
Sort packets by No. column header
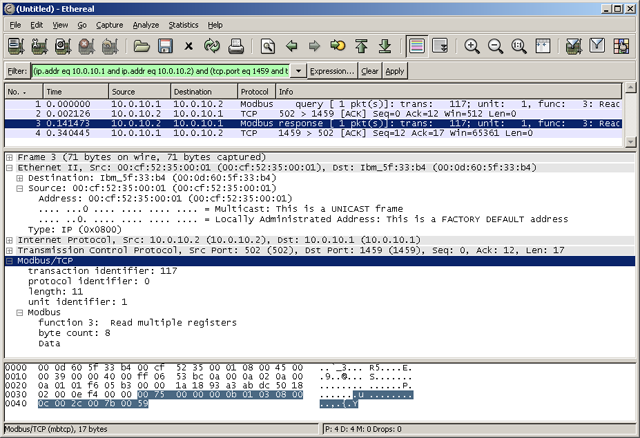coord(23,91)
